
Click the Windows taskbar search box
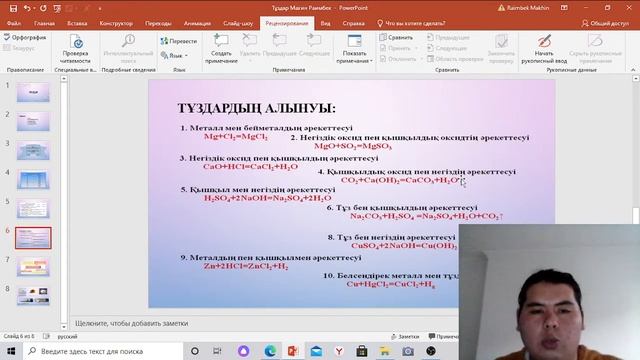tap(103, 351)
